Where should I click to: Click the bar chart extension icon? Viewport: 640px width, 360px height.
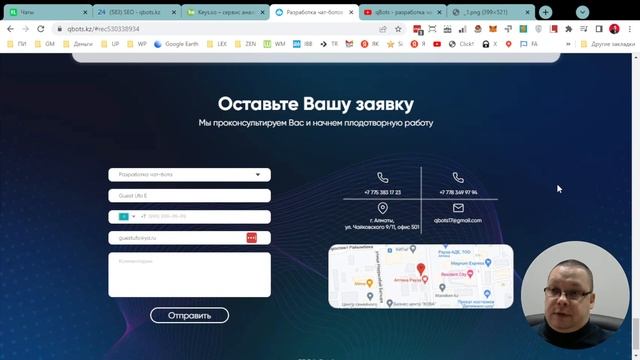tap(462, 29)
